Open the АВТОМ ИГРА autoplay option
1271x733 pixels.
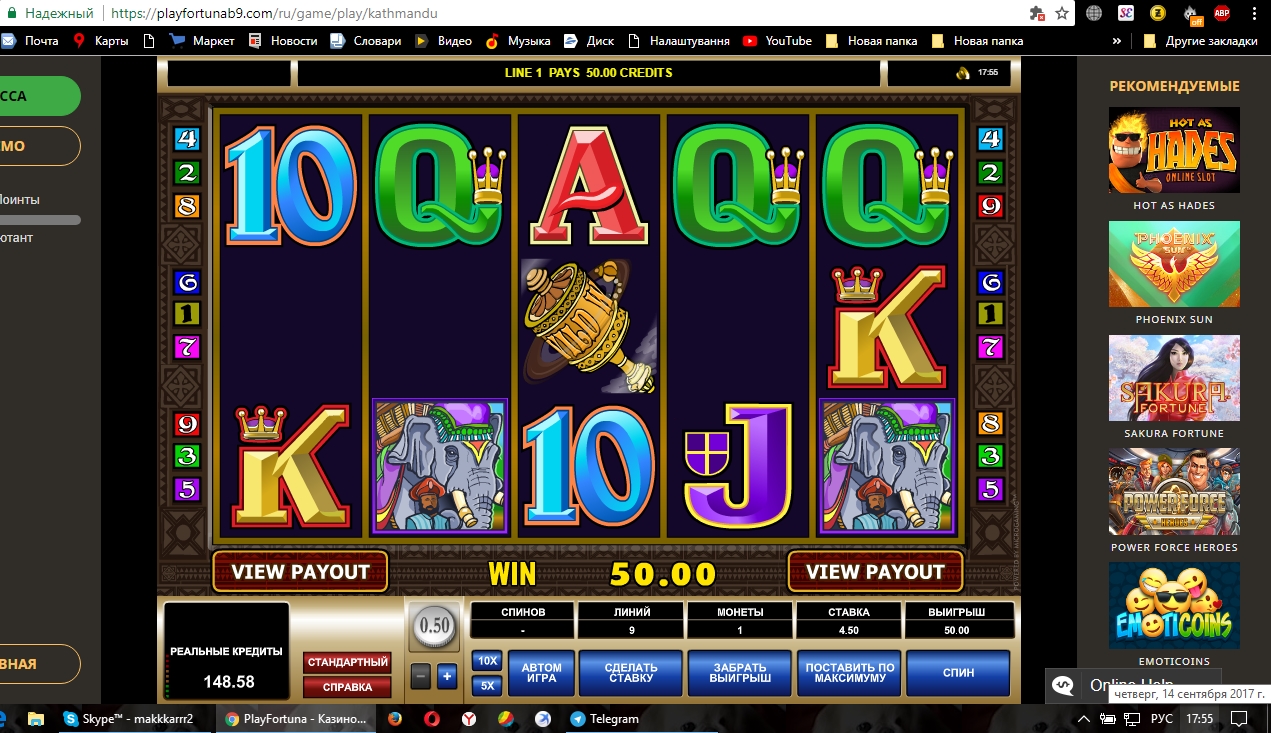542,673
